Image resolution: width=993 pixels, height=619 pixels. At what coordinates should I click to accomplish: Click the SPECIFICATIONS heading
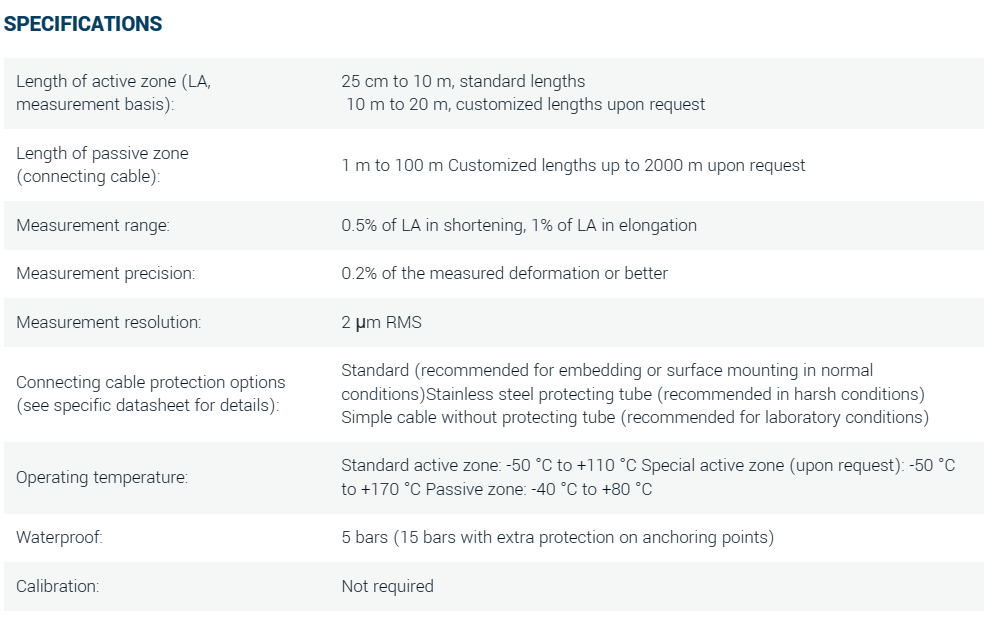point(83,24)
